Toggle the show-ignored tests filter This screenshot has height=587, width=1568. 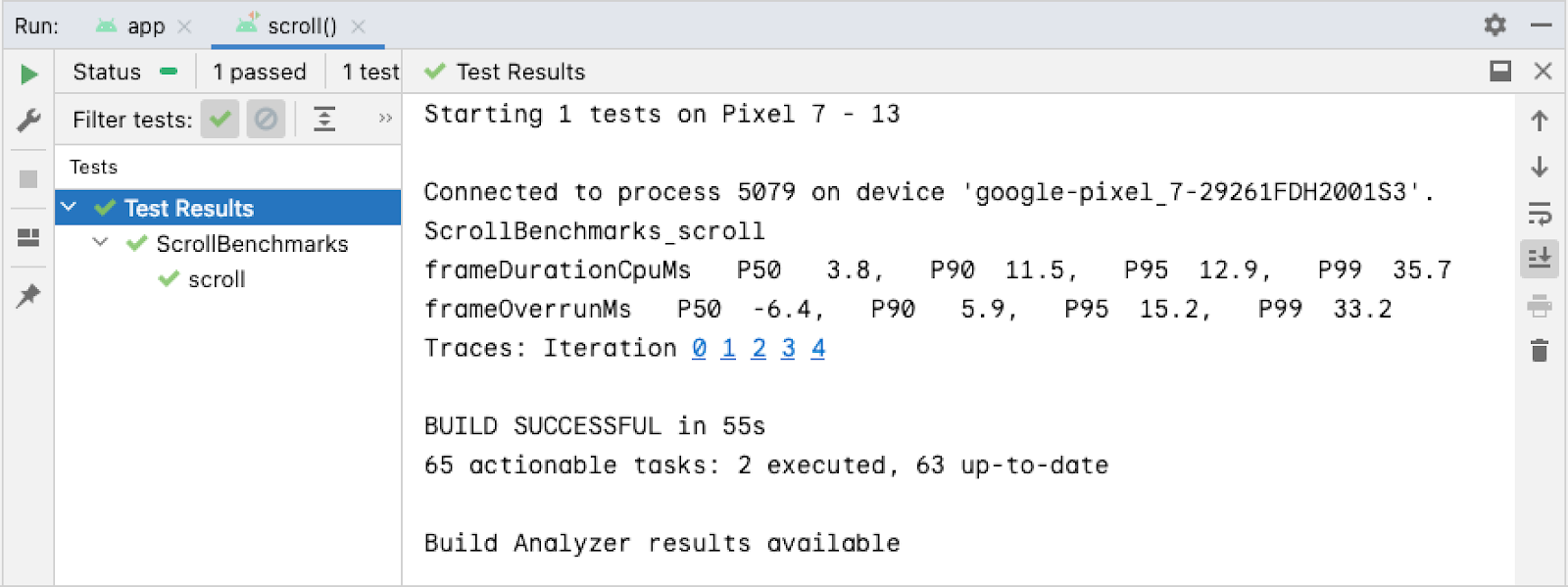click(x=266, y=120)
